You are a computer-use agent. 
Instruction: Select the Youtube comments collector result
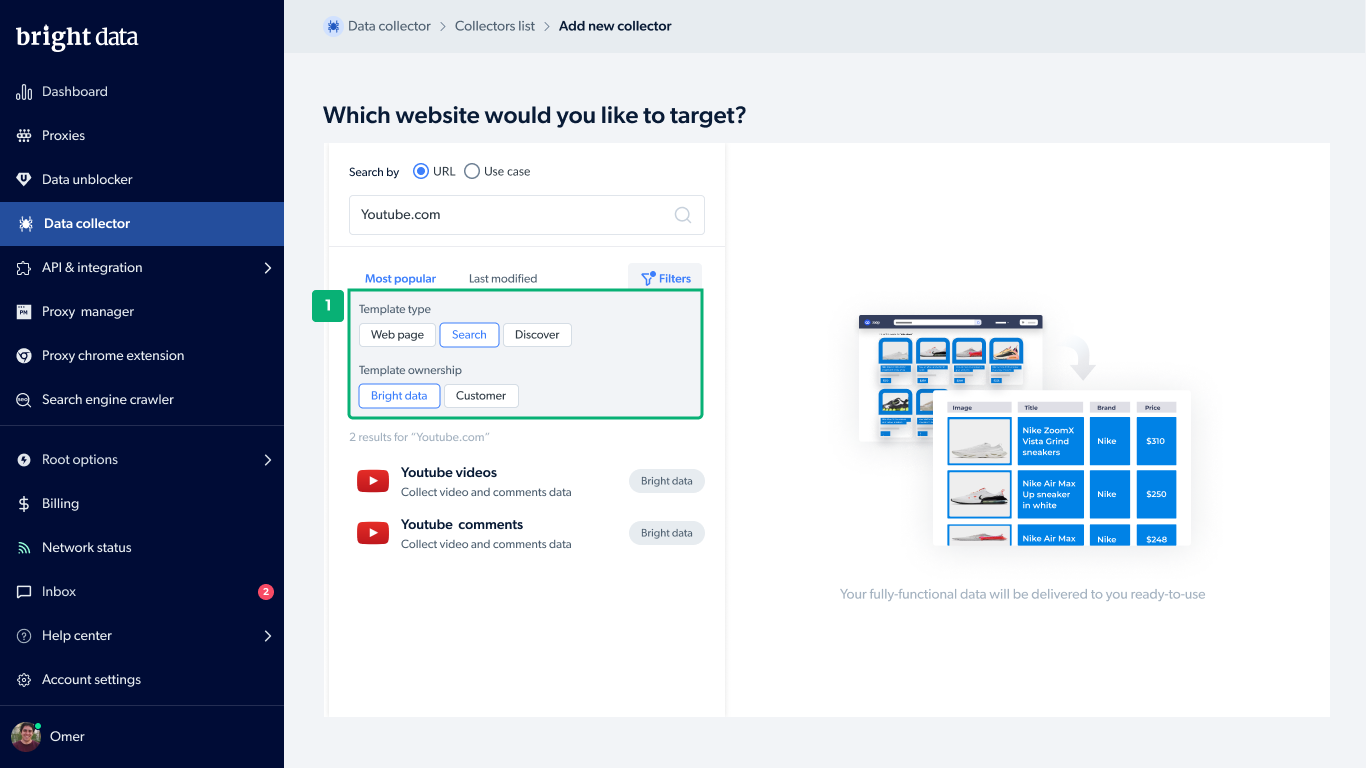[527, 533]
